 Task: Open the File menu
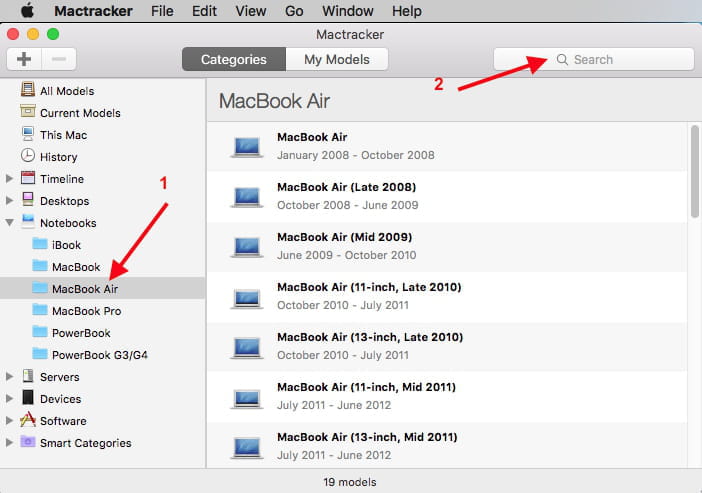(x=162, y=11)
